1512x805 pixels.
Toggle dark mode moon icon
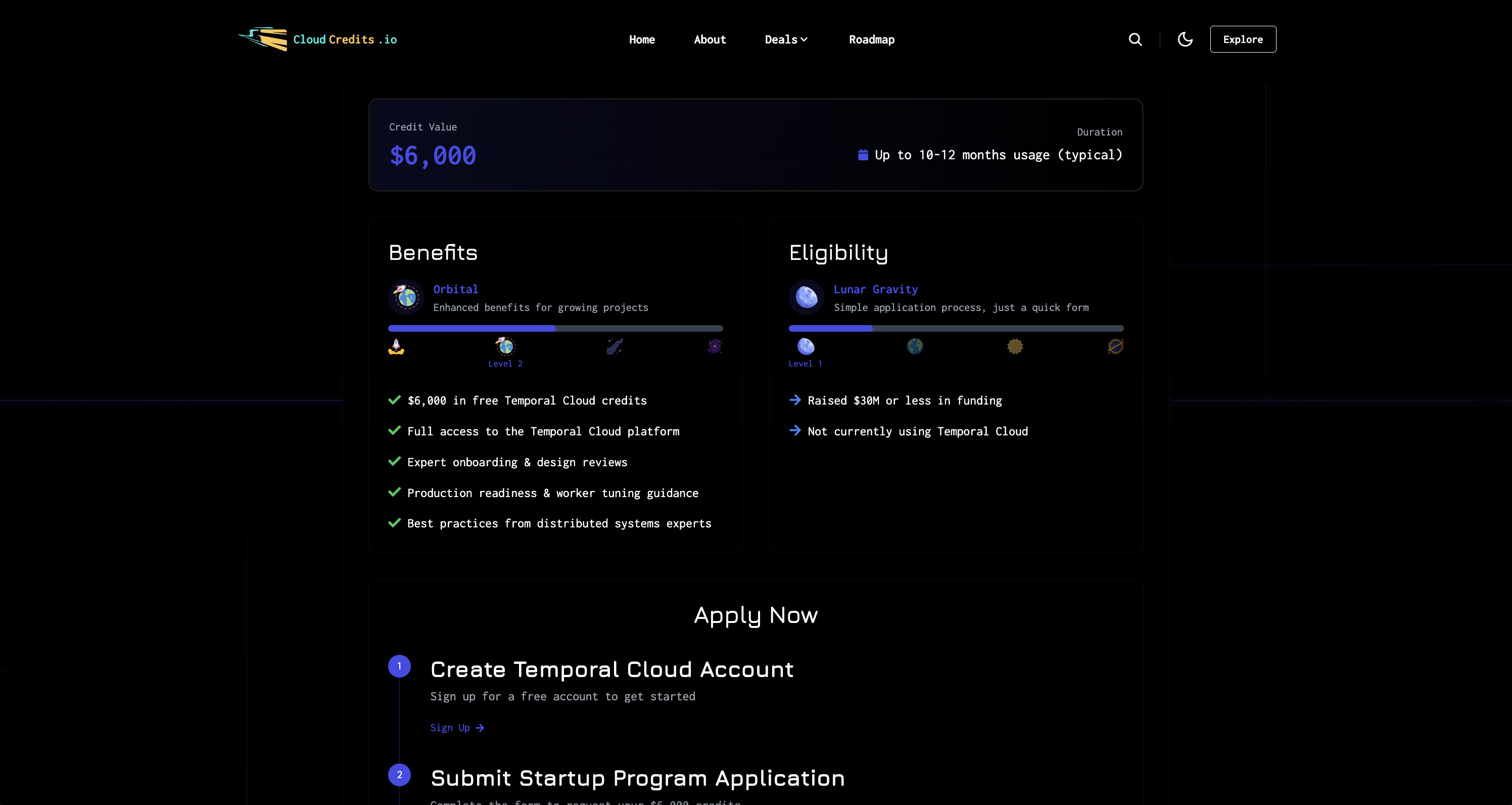pyautogui.click(x=1185, y=39)
